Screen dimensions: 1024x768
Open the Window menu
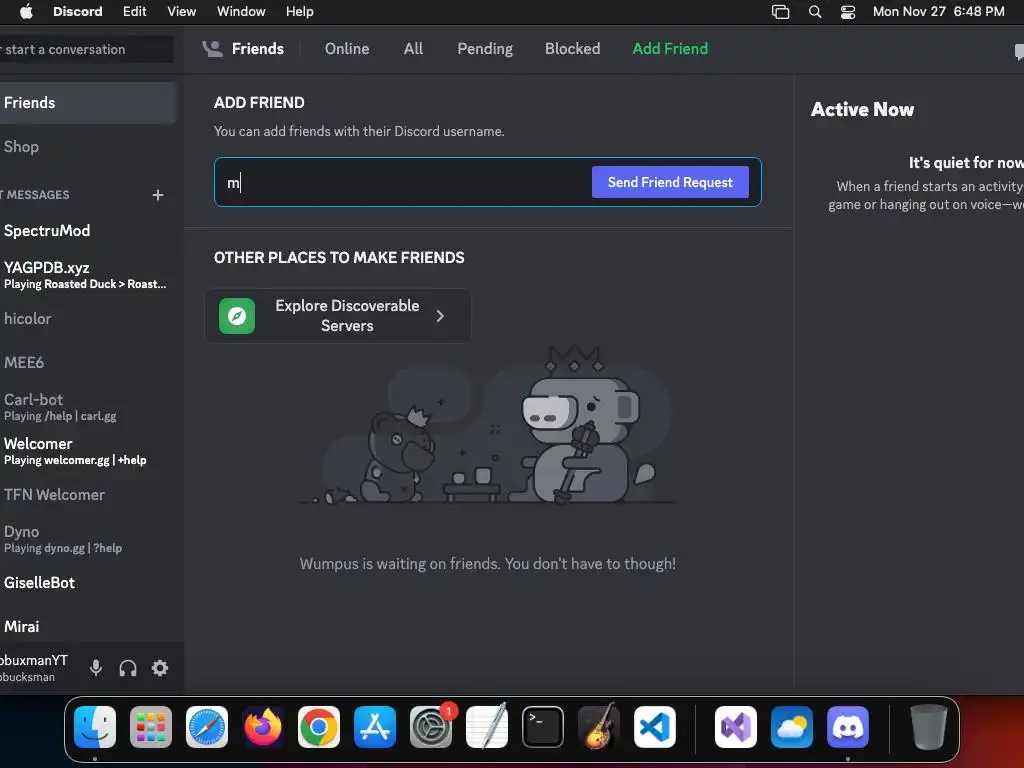point(241,12)
